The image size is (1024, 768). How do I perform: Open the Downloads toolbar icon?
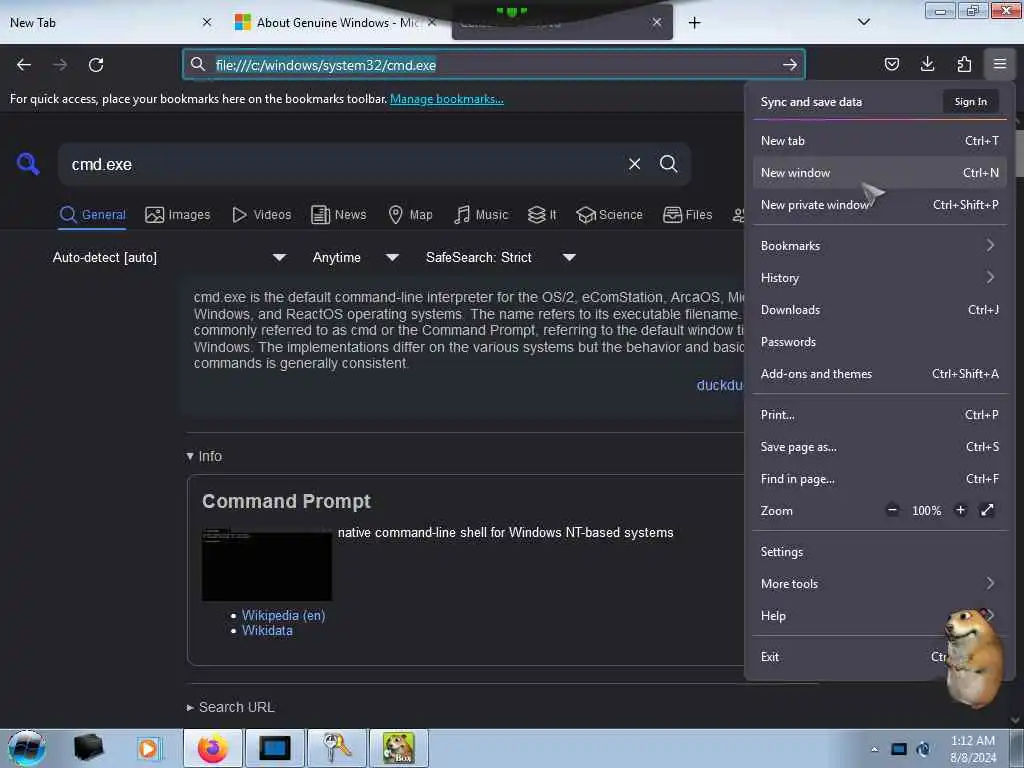point(927,64)
